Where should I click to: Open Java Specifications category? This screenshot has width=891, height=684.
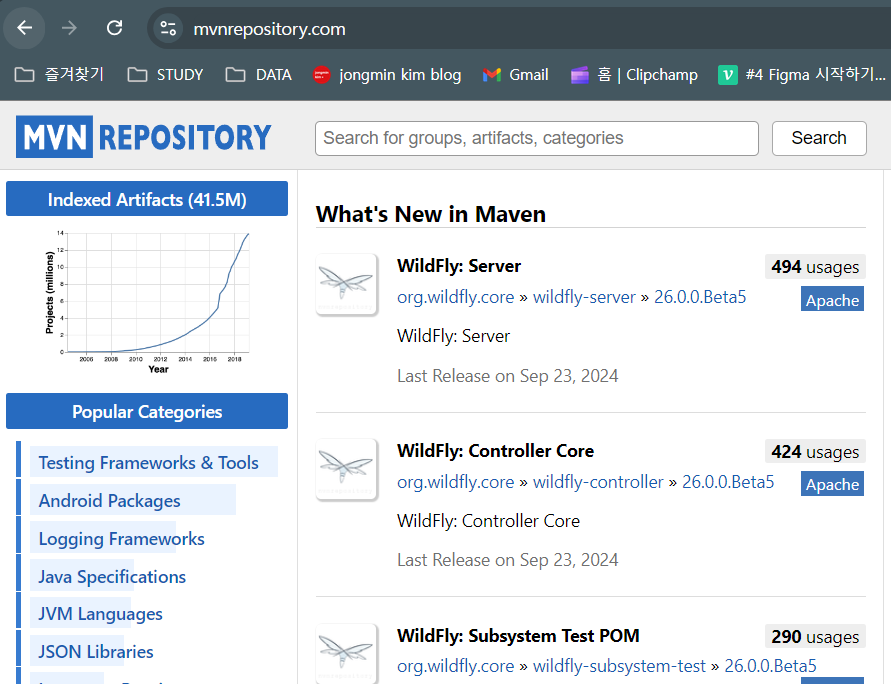112,577
